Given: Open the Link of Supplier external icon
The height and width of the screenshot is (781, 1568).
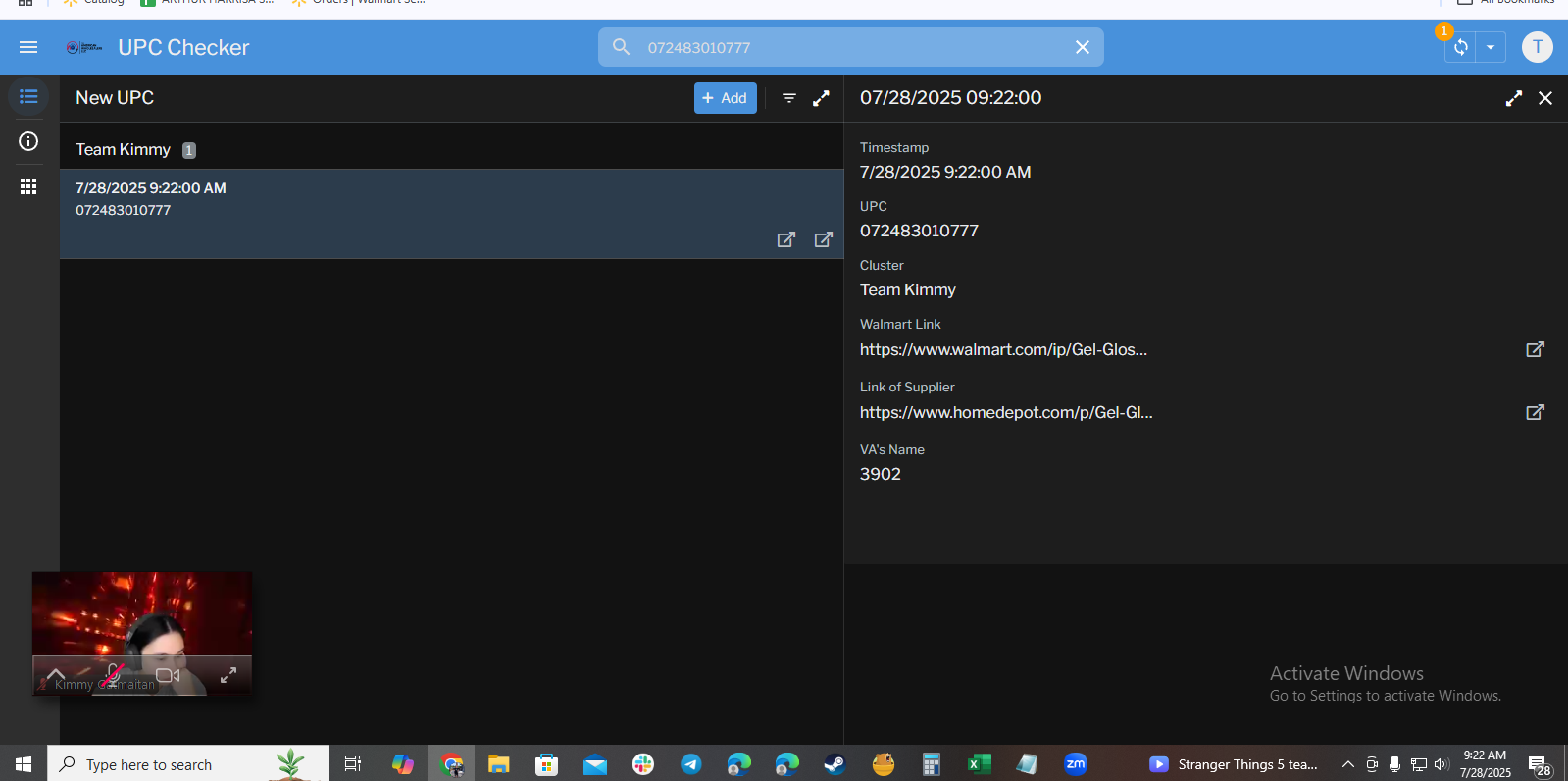Looking at the screenshot, I should point(1535,412).
